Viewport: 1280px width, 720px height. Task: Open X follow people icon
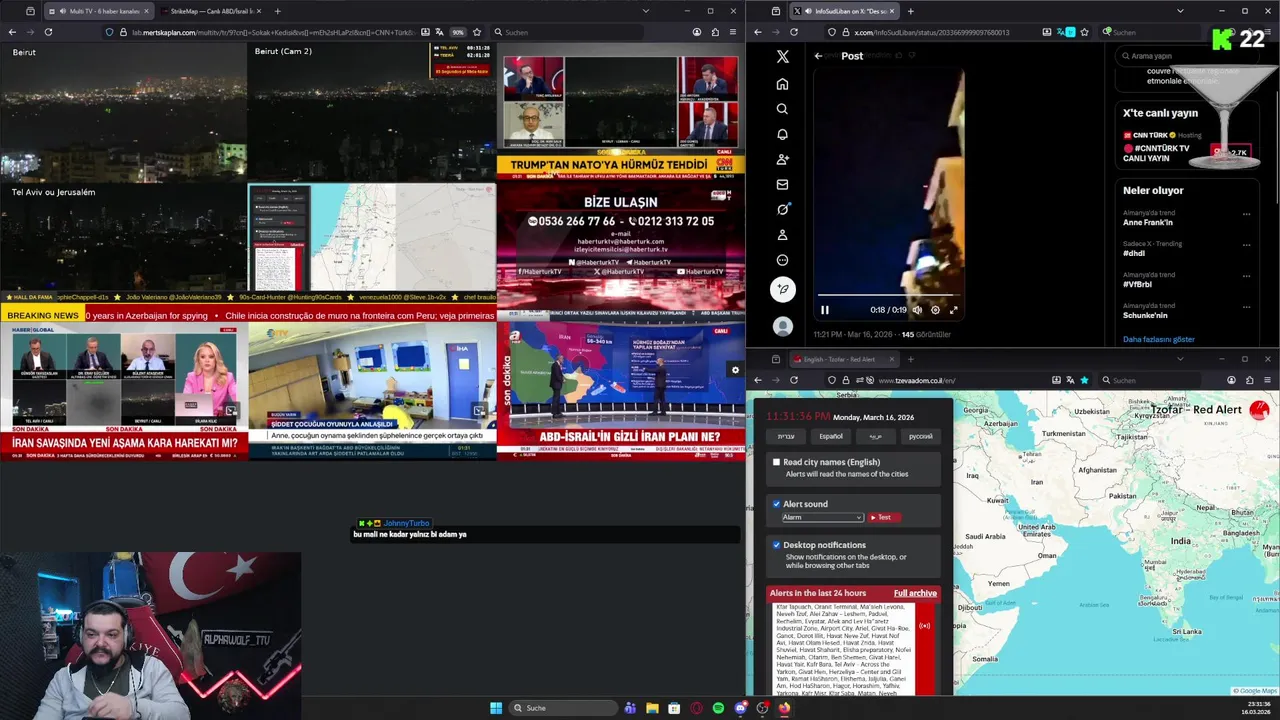pos(782,159)
